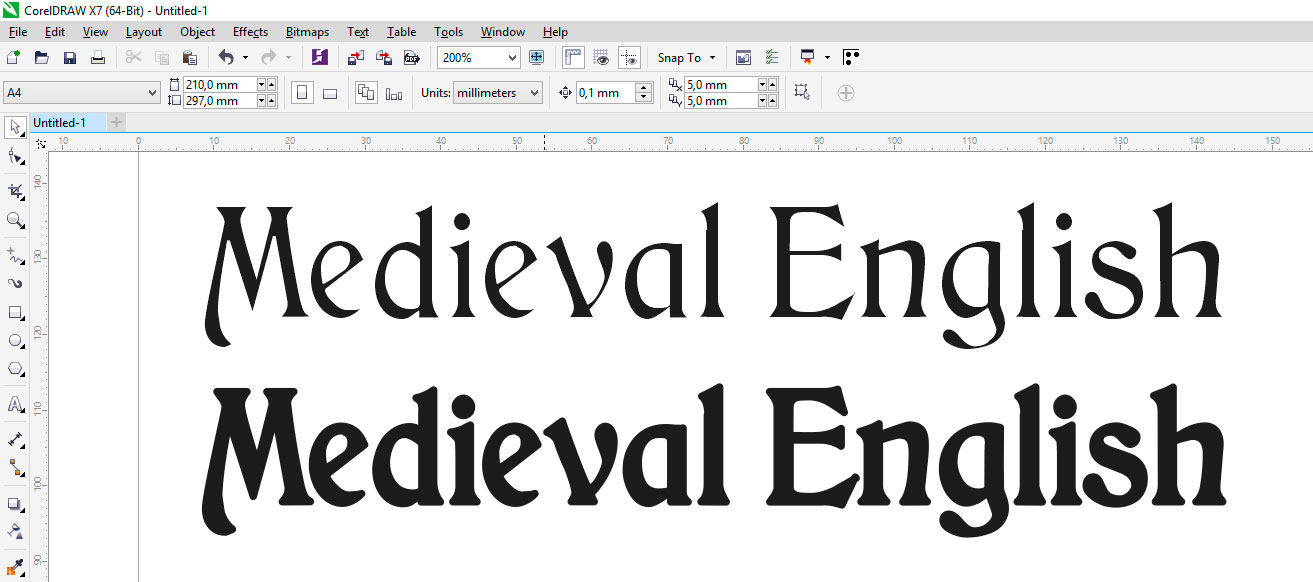
Task: Click the Import icon
Action: pos(356,58)
